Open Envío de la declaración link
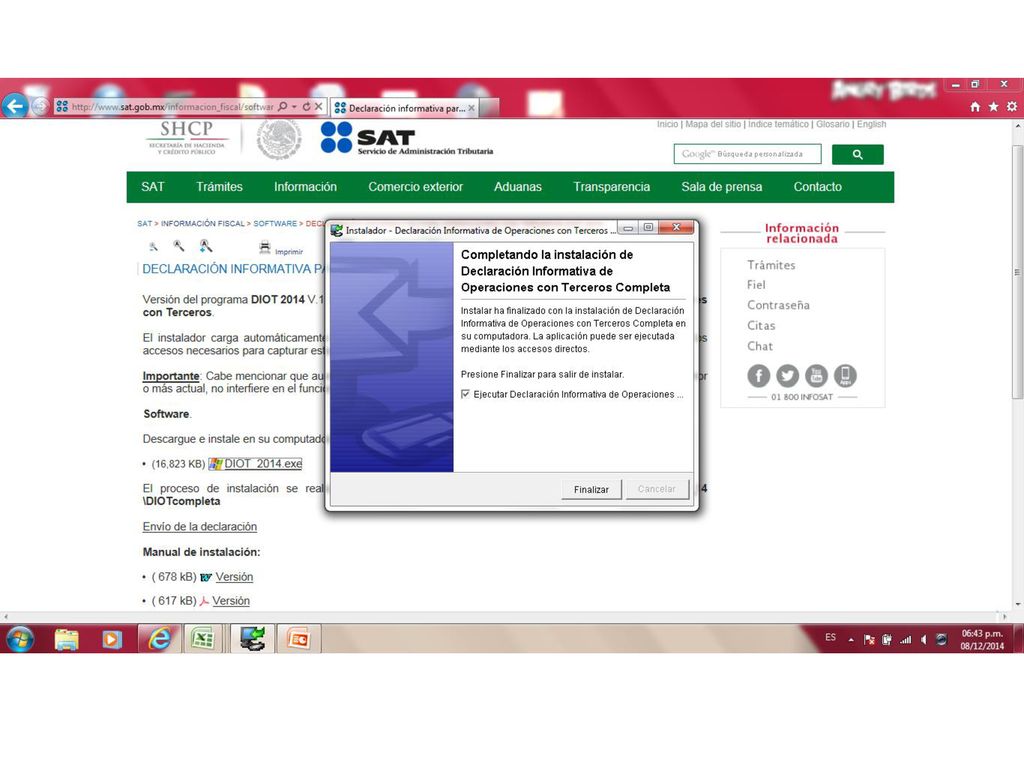 pyautogui.click(x=200, y=526)
